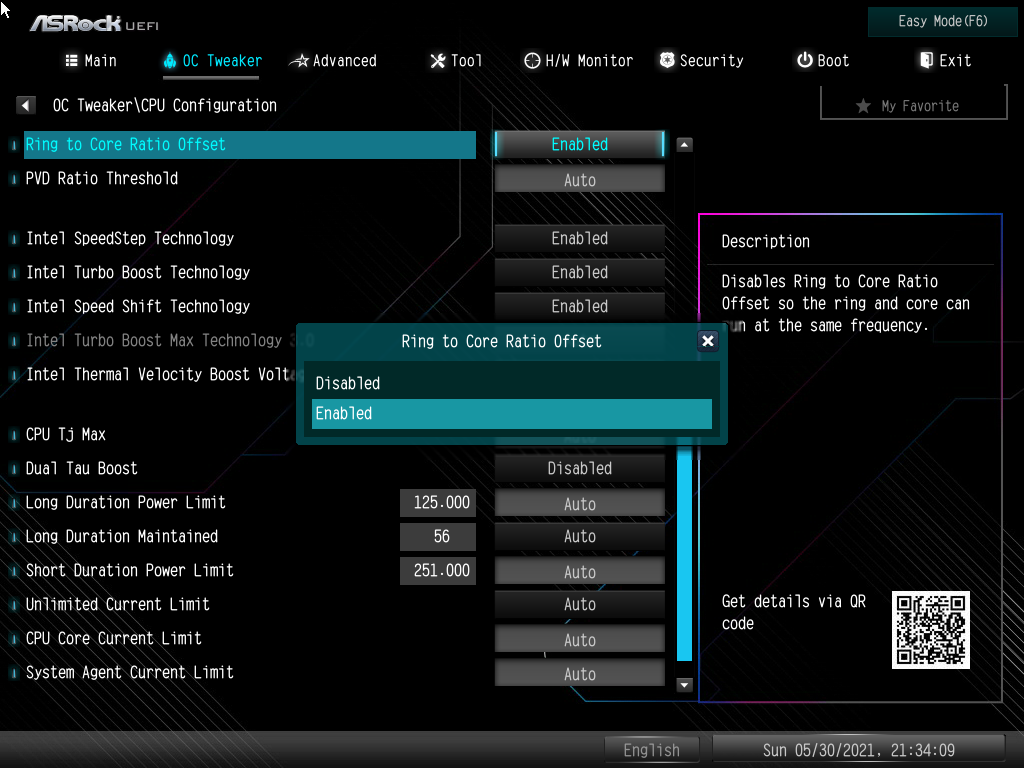
Task: Select the Unlimited Current Limit label
Action: [118, 604]
